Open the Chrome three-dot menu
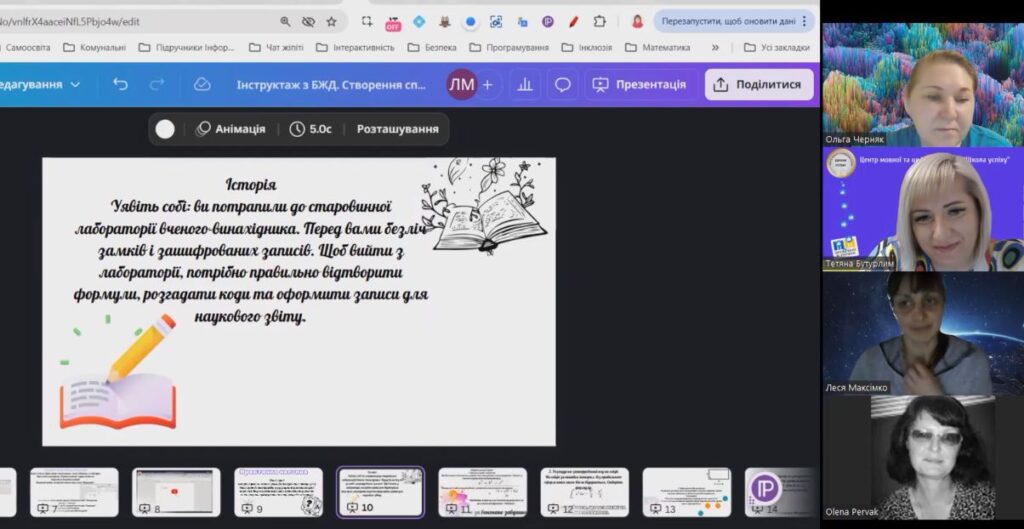The image size is (1024, 529). pyautogui.click(x=804, y=22)
